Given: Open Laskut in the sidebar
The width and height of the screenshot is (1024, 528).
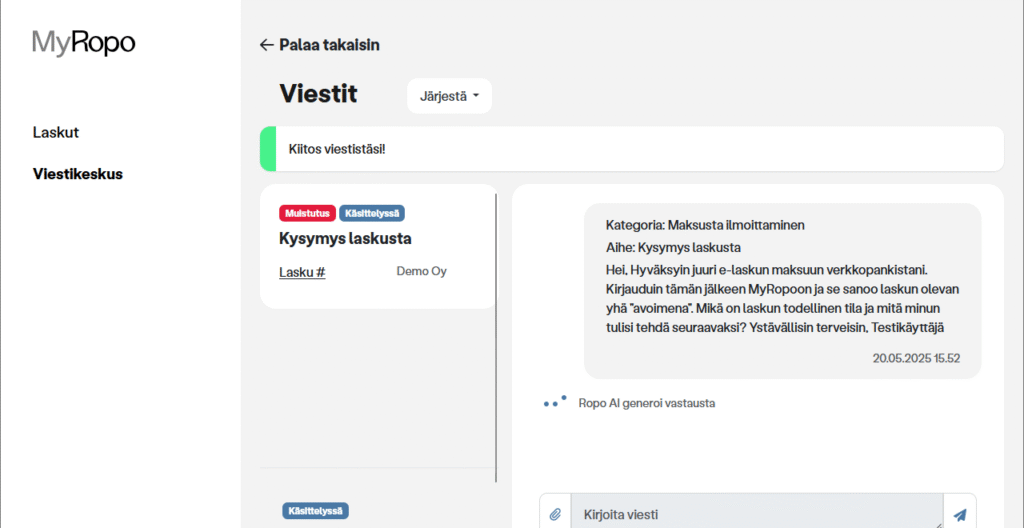Looking at the screenshot, I should click(x=56, y=133).
